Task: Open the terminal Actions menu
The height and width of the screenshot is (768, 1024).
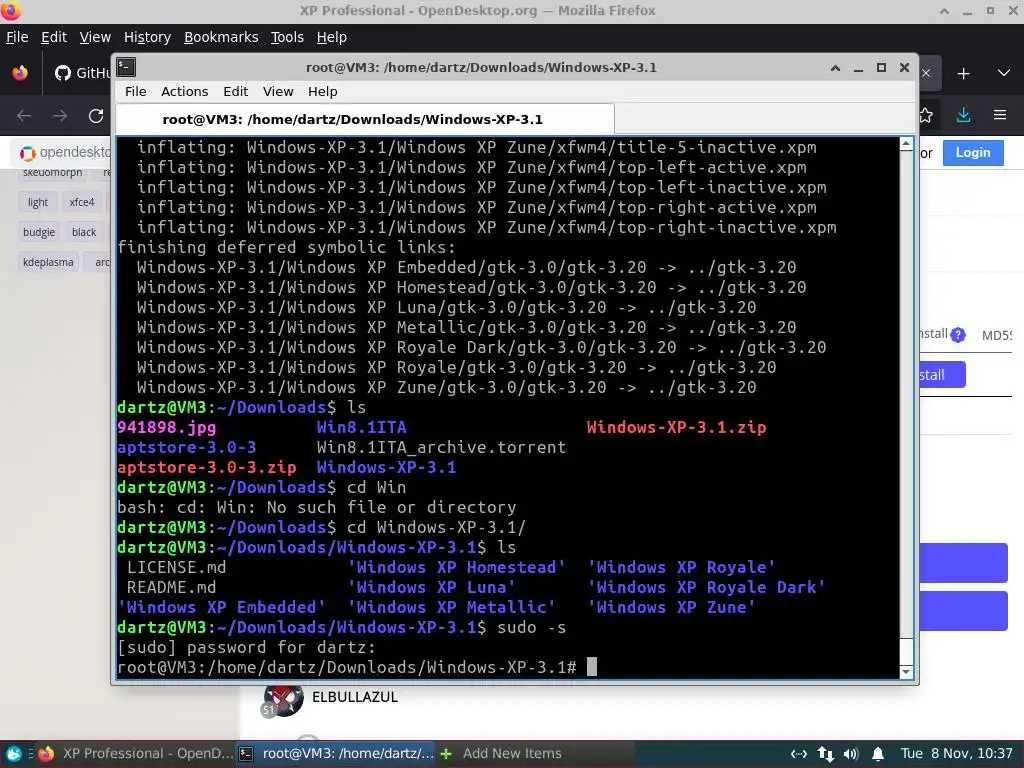Action: [x=185, y=91]
